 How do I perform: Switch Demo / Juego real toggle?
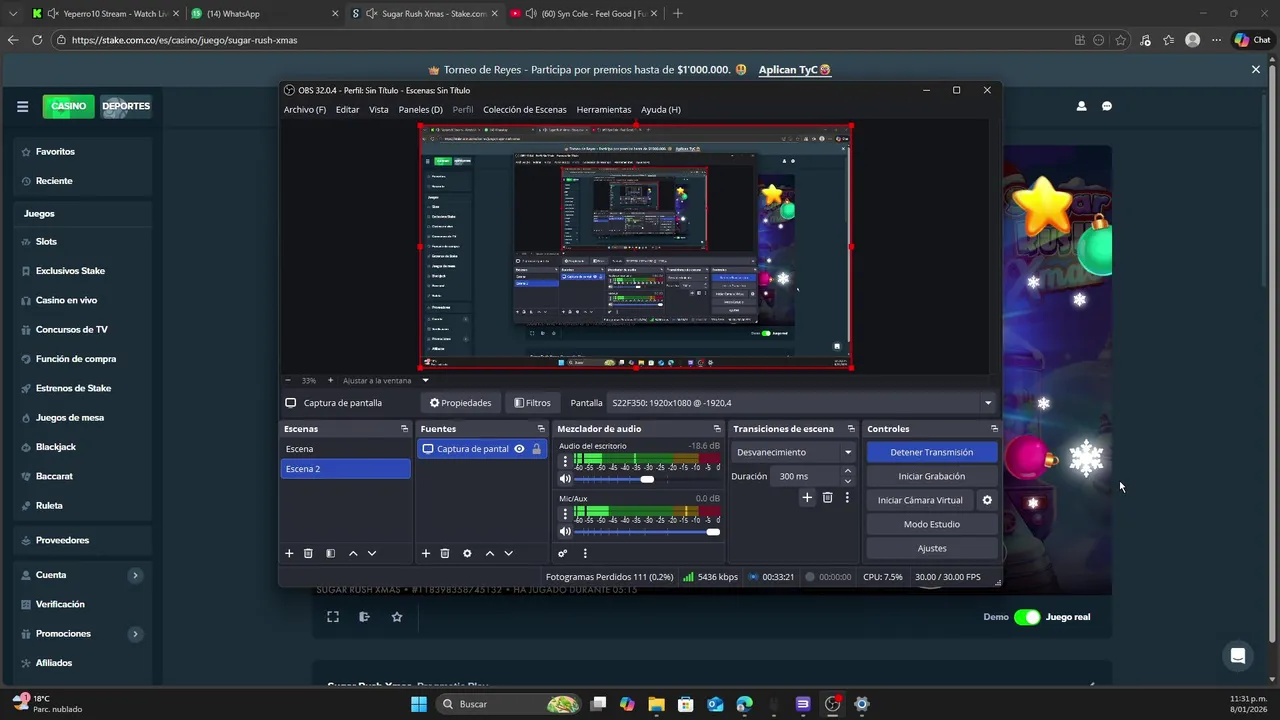[x=1027, y=617]
